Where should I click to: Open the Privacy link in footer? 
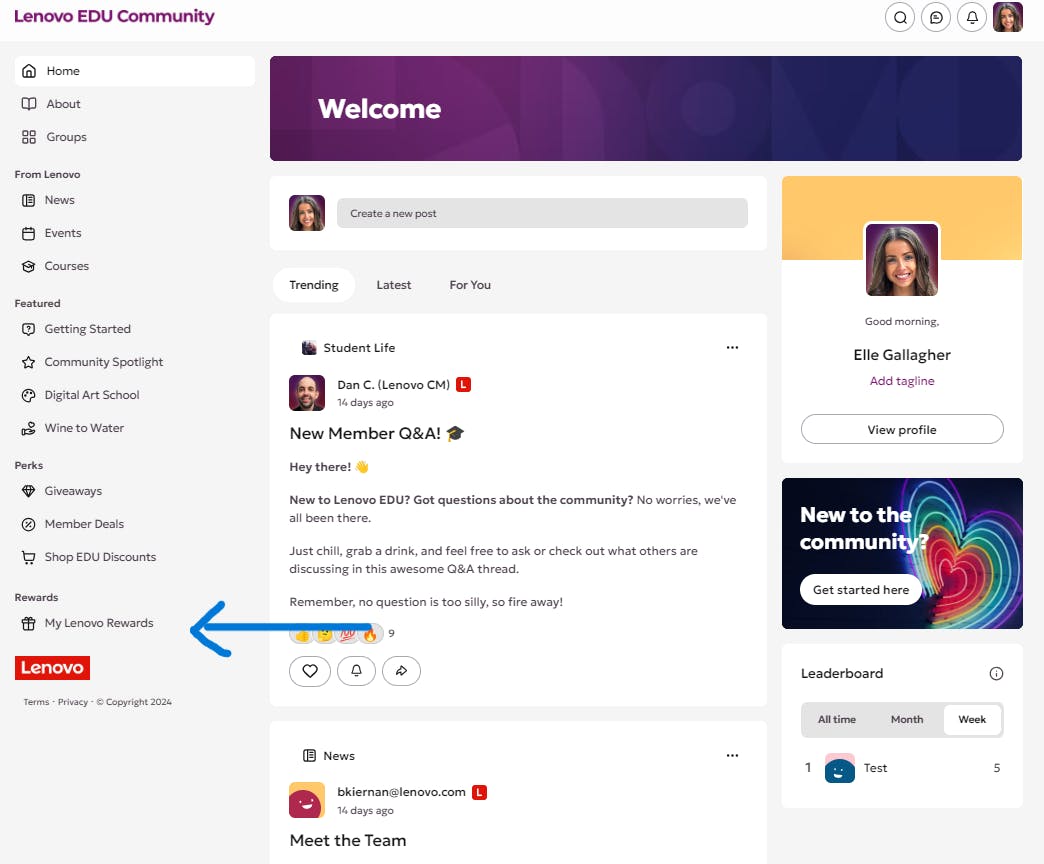coord(73,702)
